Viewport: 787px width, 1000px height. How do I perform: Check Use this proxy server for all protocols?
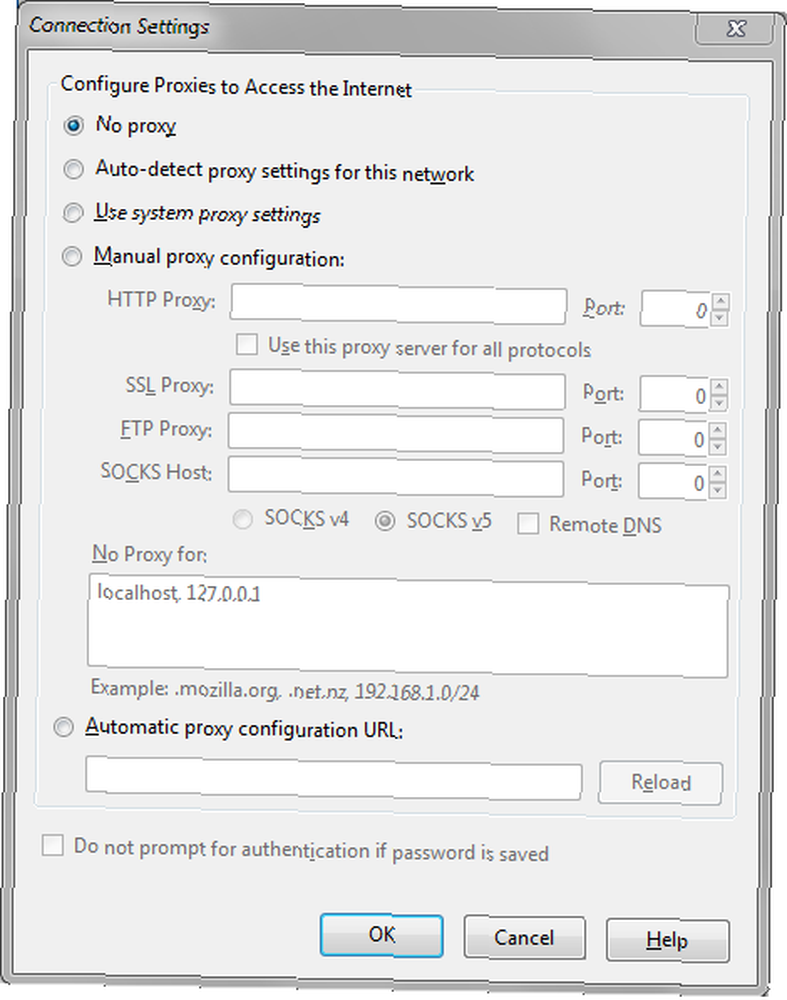(x=247, y=345)
